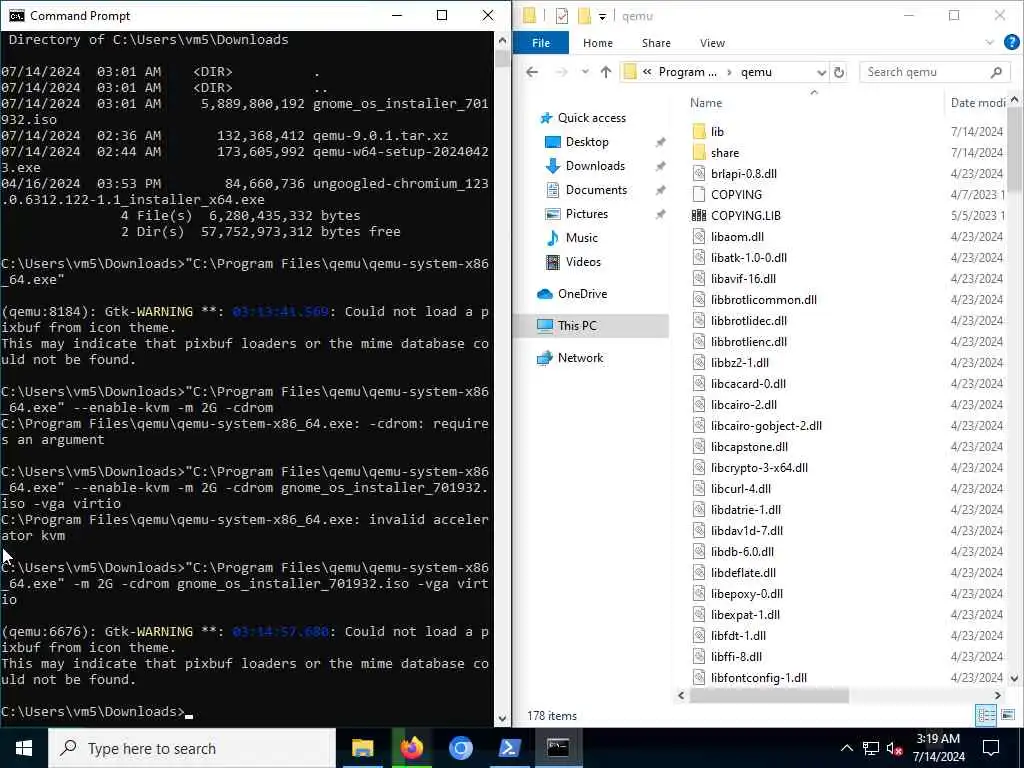Sort files by Date modified column
The width and height of the screenshot is (1024, 768).
point(977,103)
